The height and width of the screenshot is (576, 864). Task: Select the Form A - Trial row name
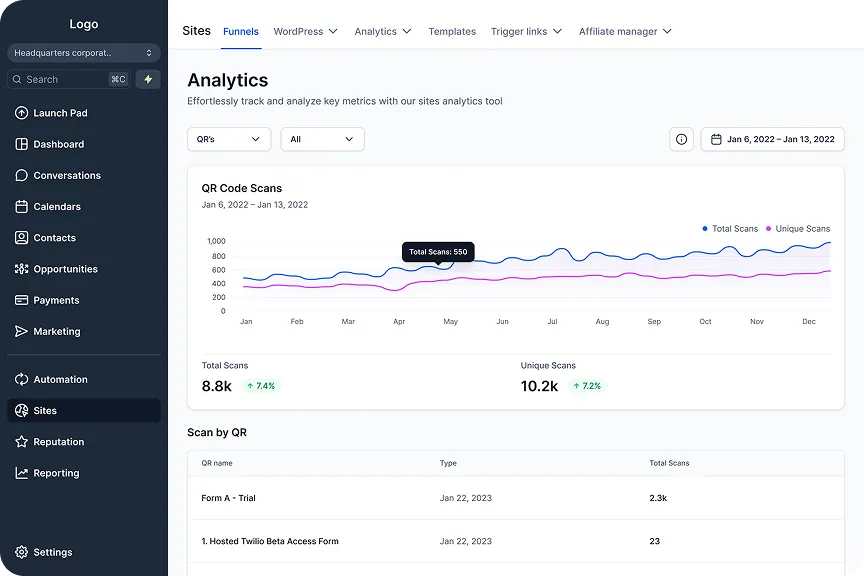pos(228,498)
